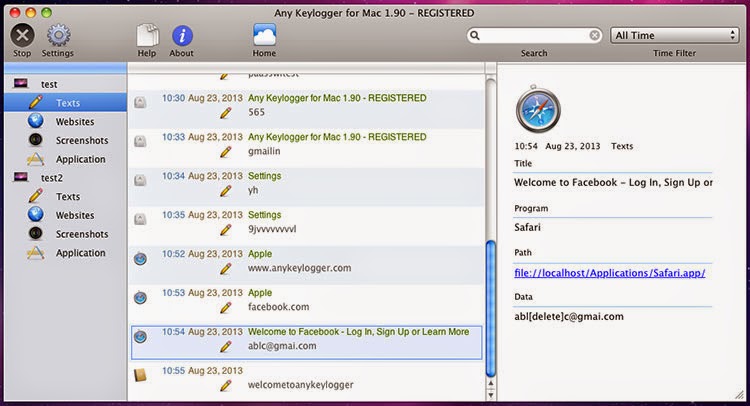Click globe icon of test2 Websites
This screenshot has height=406, width=750.
click(35, 214)
